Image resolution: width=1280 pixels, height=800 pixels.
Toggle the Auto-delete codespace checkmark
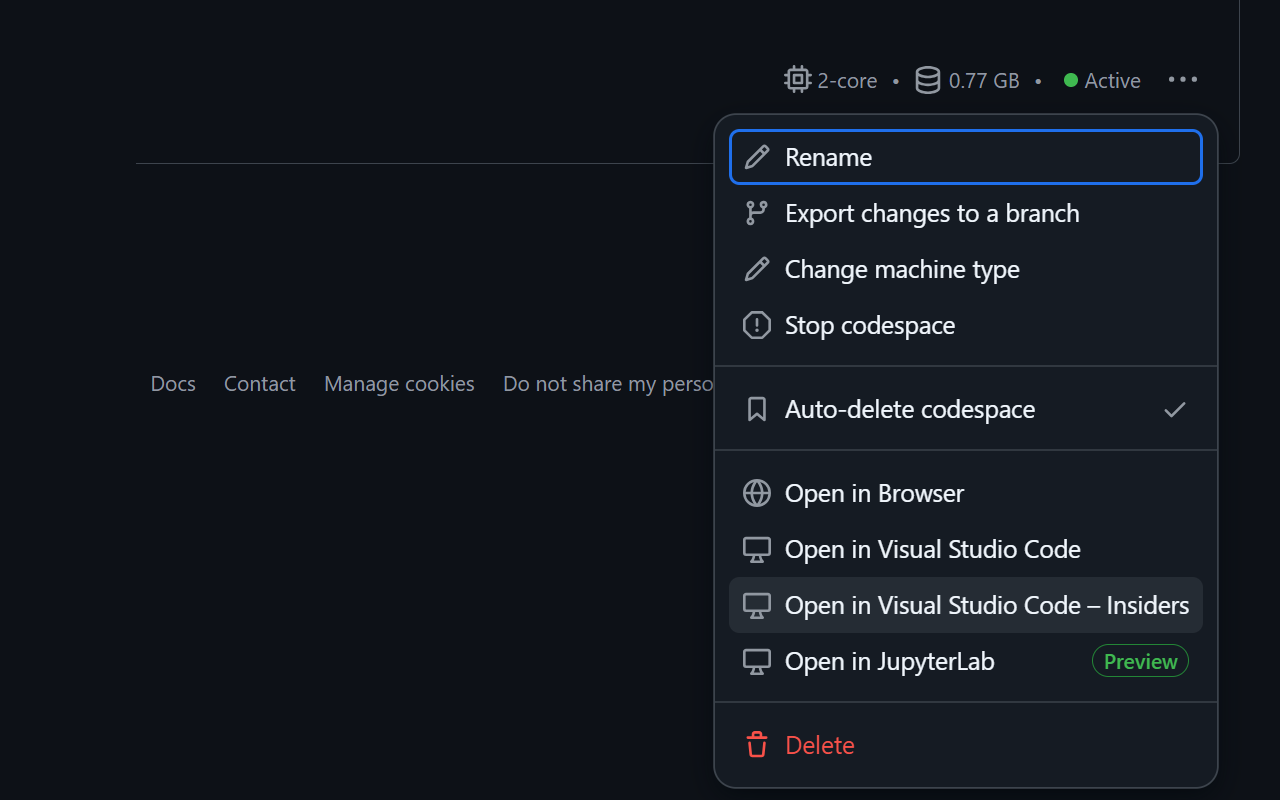point(1175,409)
